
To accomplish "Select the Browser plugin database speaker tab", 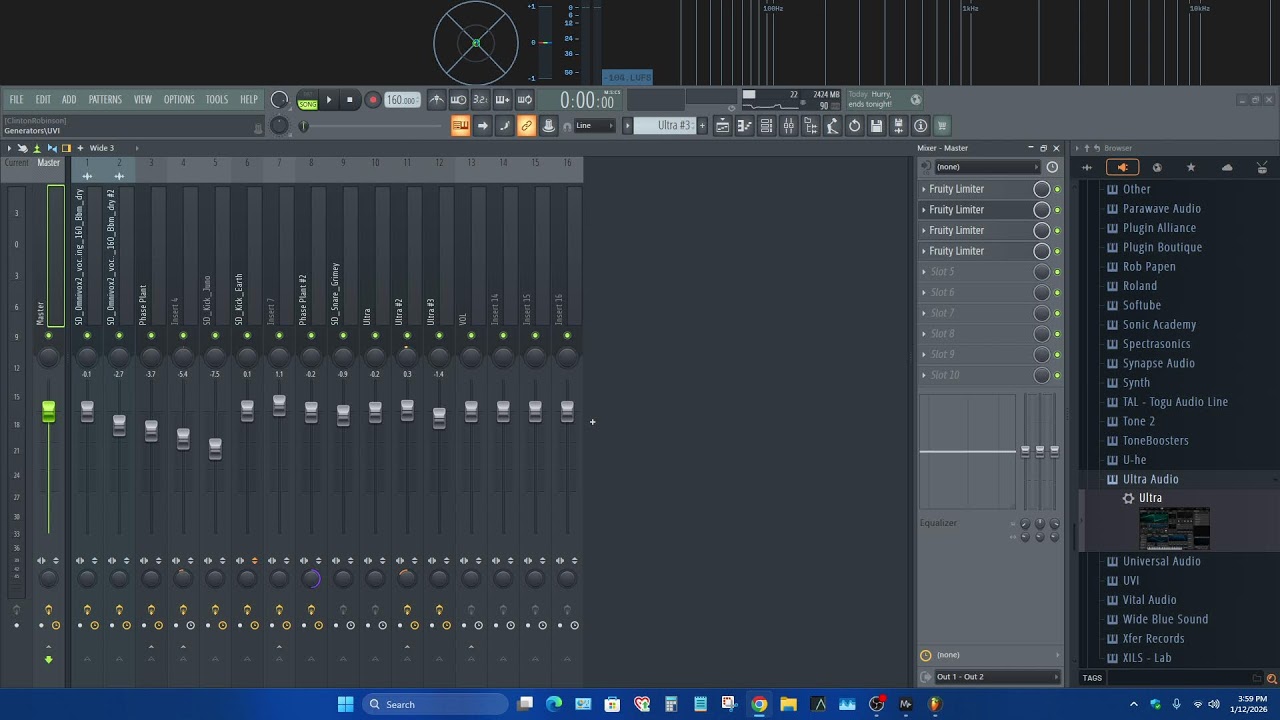I will [1122, 168].
